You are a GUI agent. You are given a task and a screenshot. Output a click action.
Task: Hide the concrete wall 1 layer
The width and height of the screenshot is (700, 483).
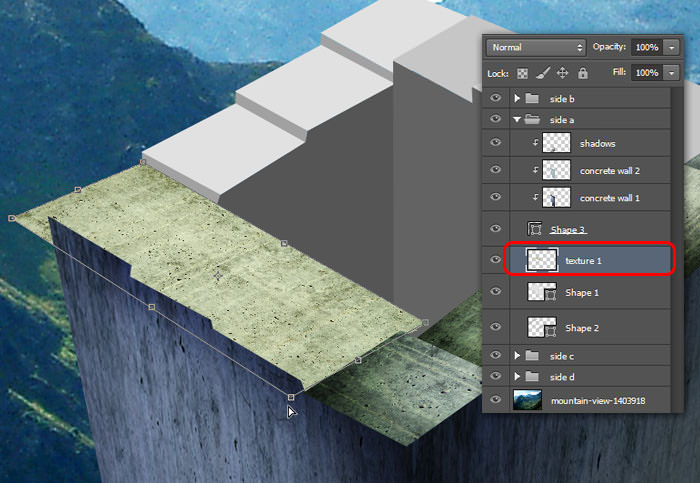pyautogui.click(x=496, y=197)
